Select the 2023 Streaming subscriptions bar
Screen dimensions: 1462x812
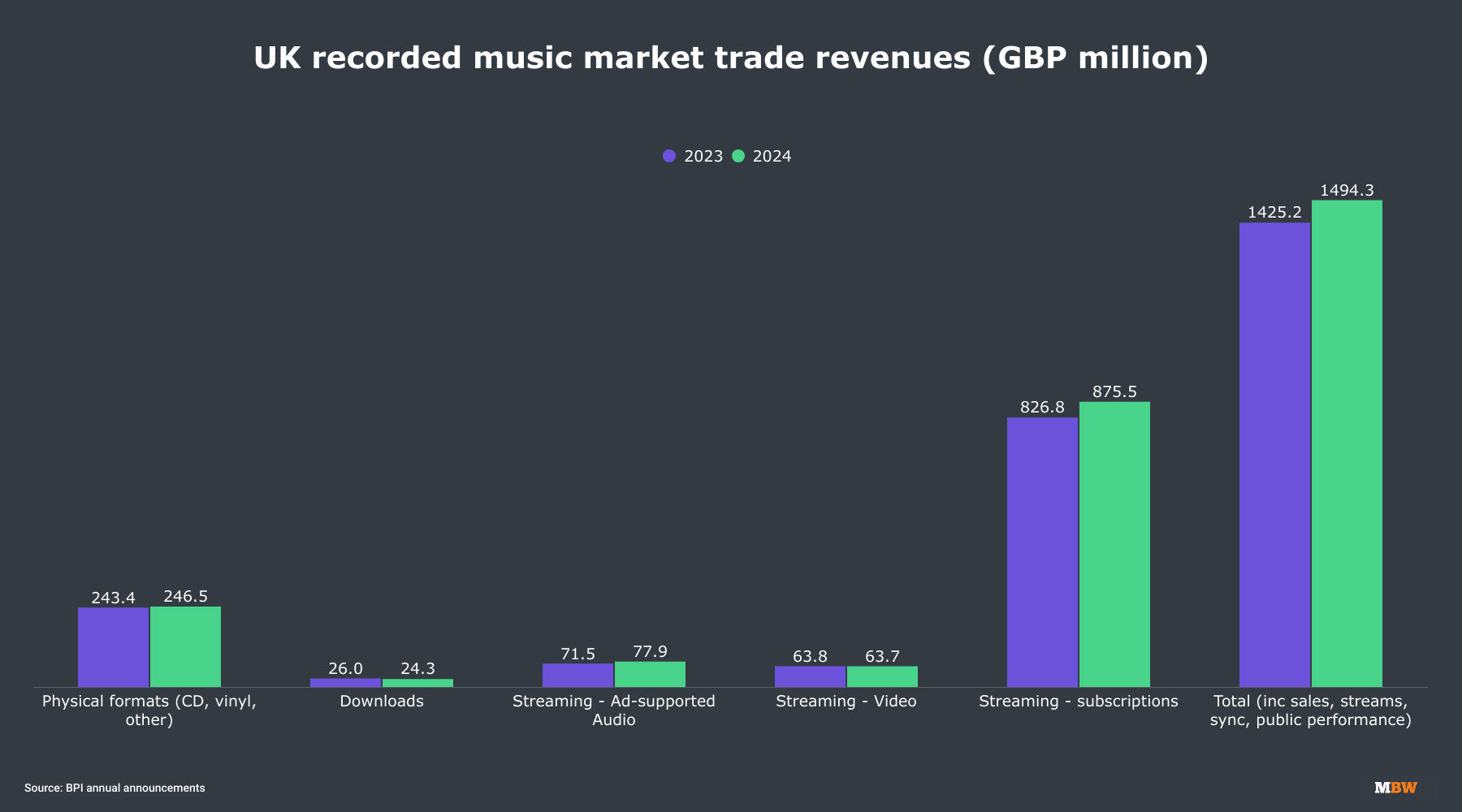(1042, 552)
